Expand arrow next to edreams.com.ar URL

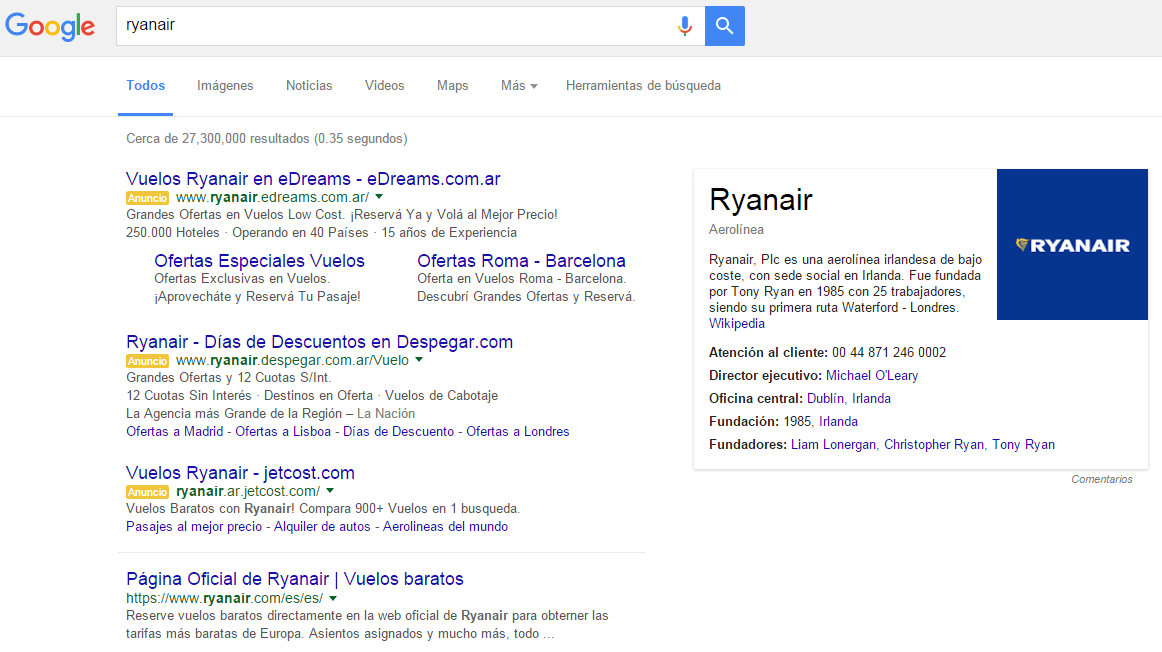tap(379, 197)
